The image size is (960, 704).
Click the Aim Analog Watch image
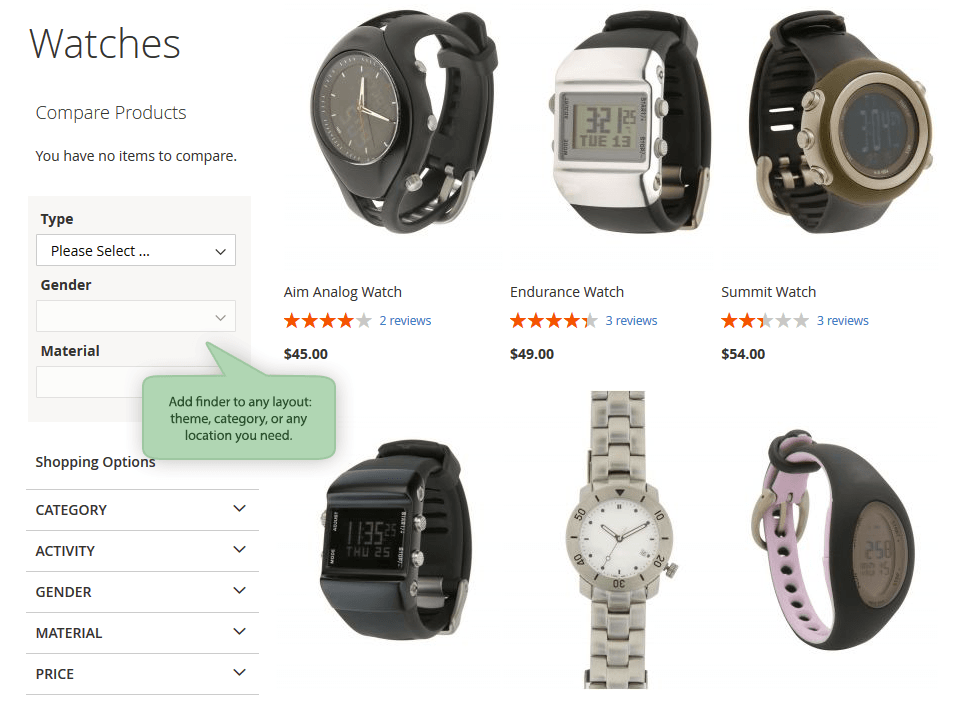[404, 122]
